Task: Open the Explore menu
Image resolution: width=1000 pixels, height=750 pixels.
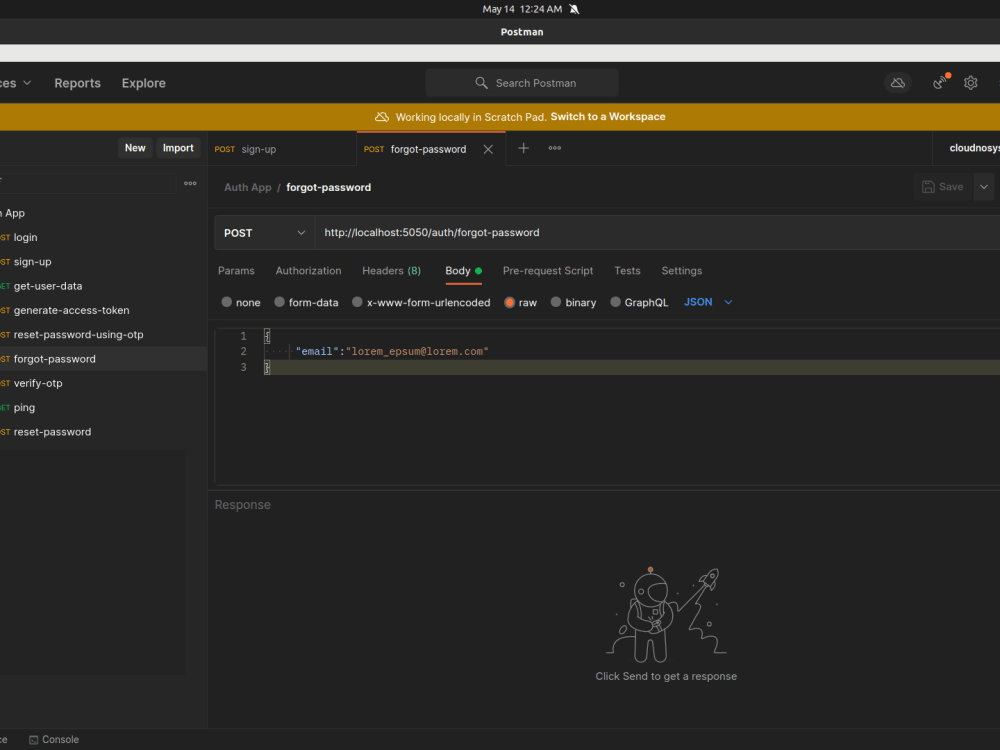Action: (143, 83)
